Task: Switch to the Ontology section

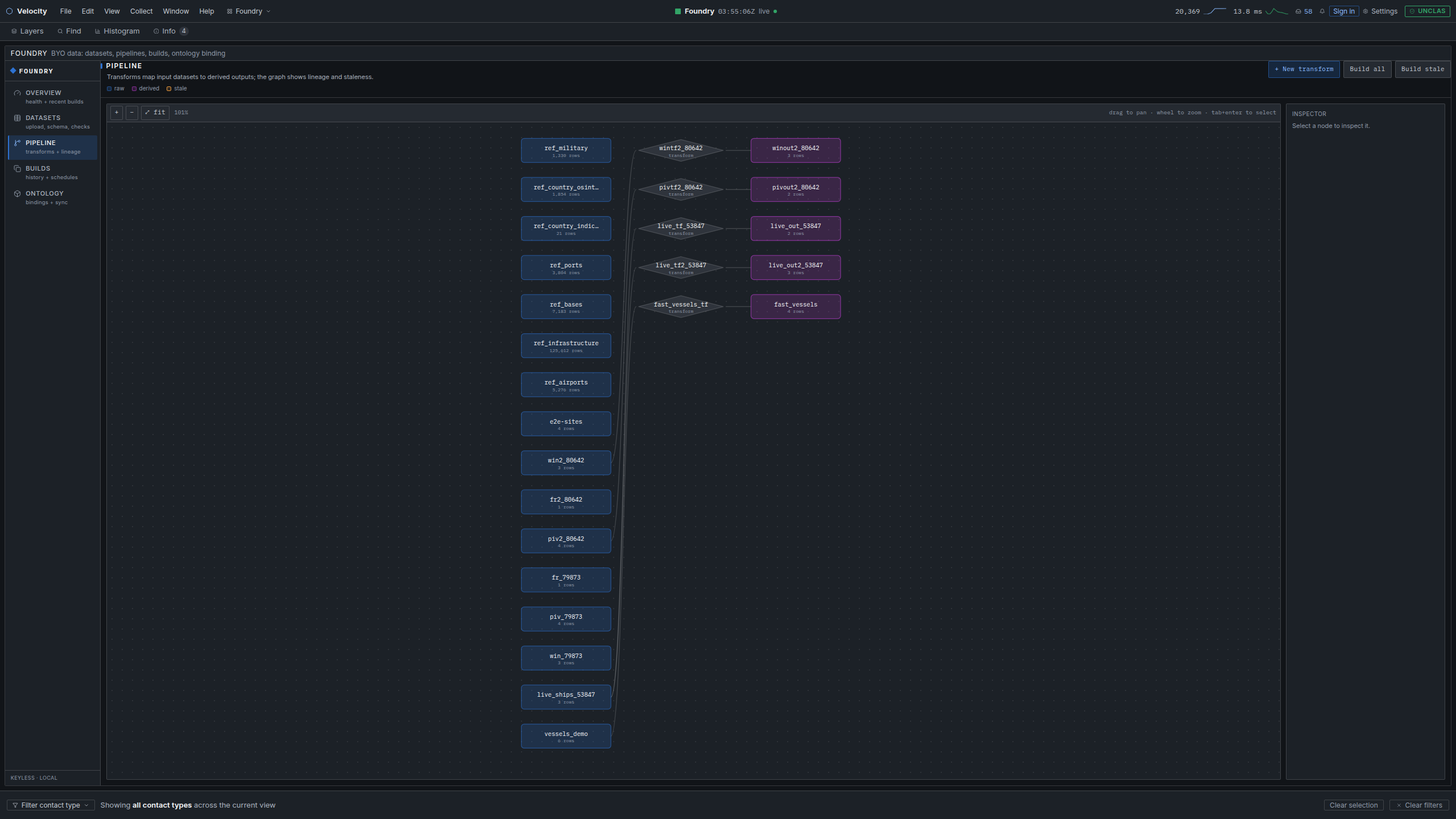Action: tap(53, 198)
